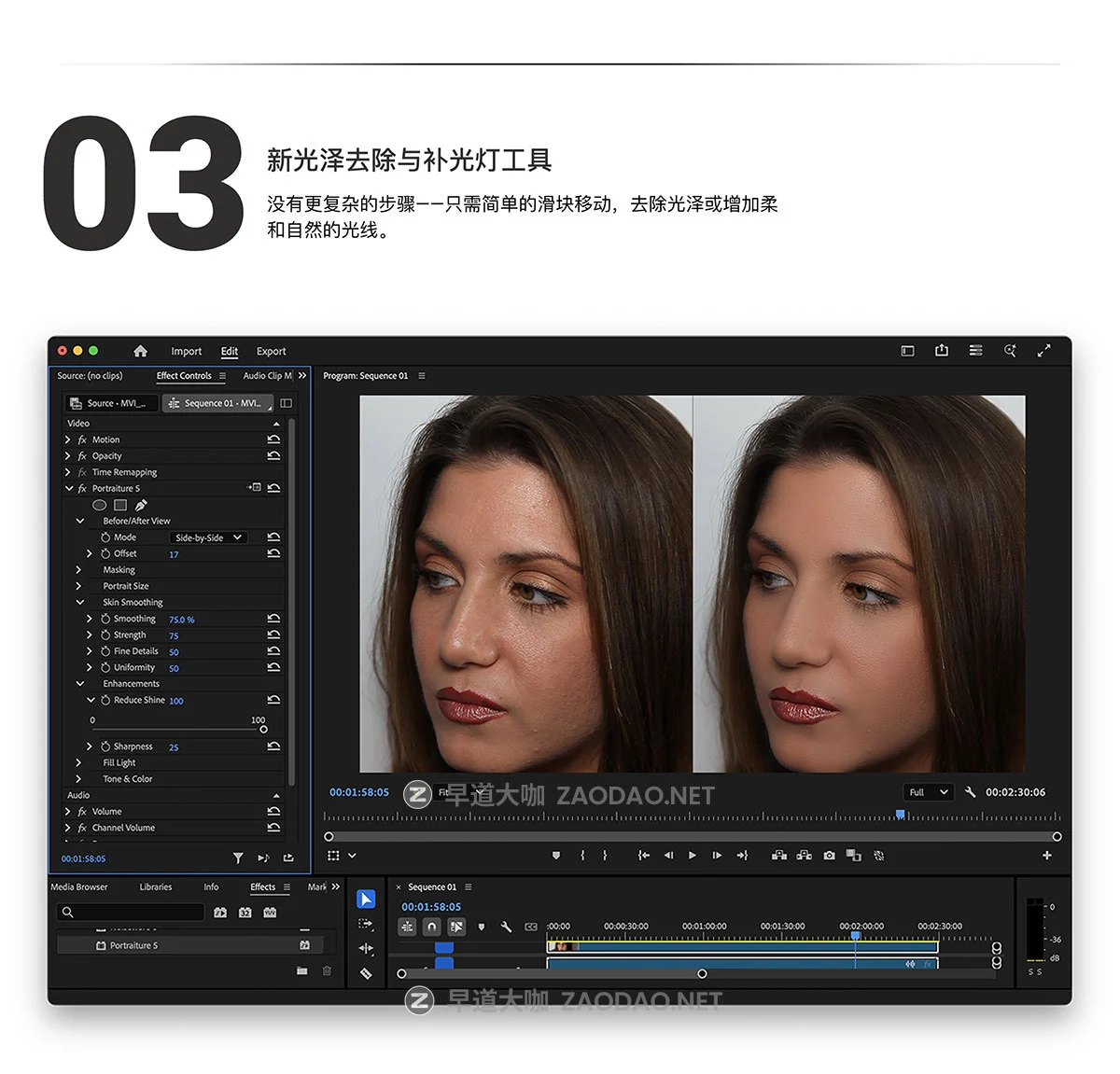Screen dimensions: 1120x1074
Task: Add Marker in Program Monitor
Action: (556, 855)
